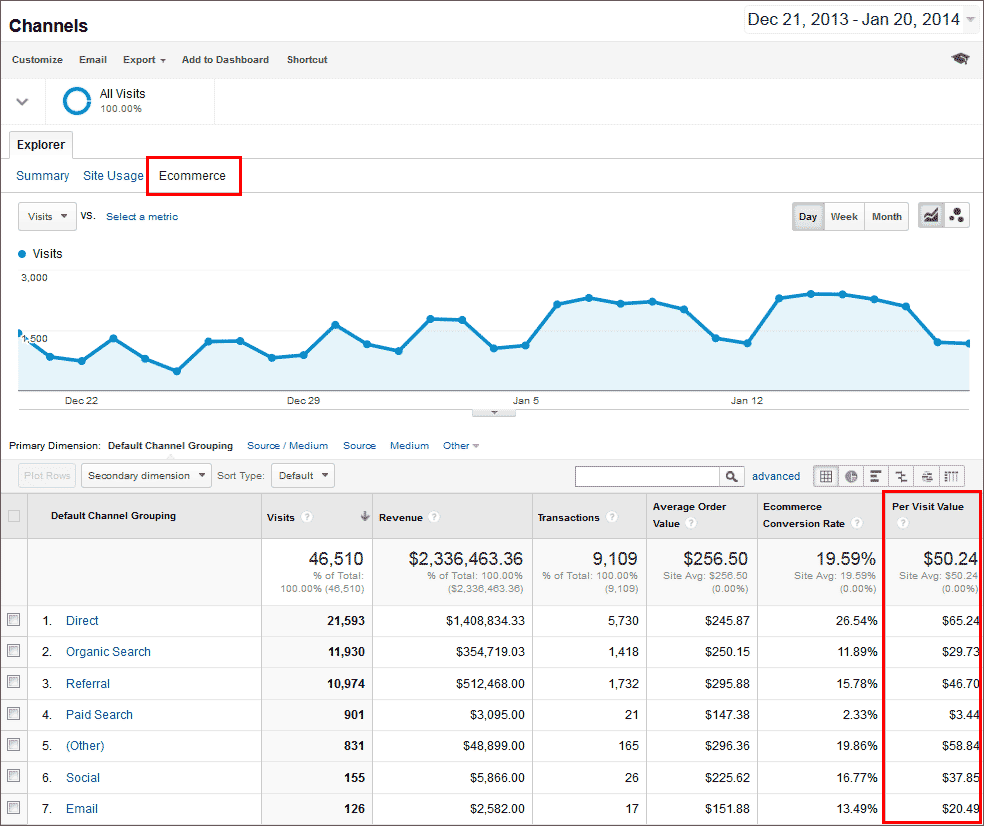Select the Social row checkbox
This screenshot has height=826, width=984.
coord(14,777)
